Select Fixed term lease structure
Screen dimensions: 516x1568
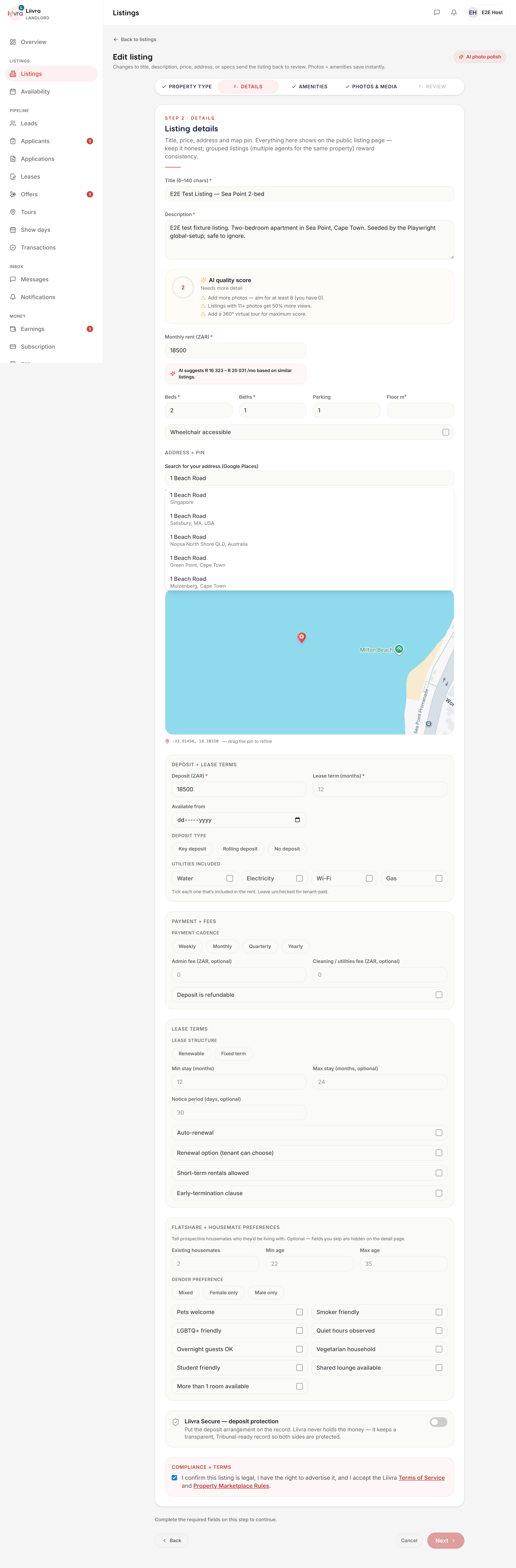[x=234, y=1054]
